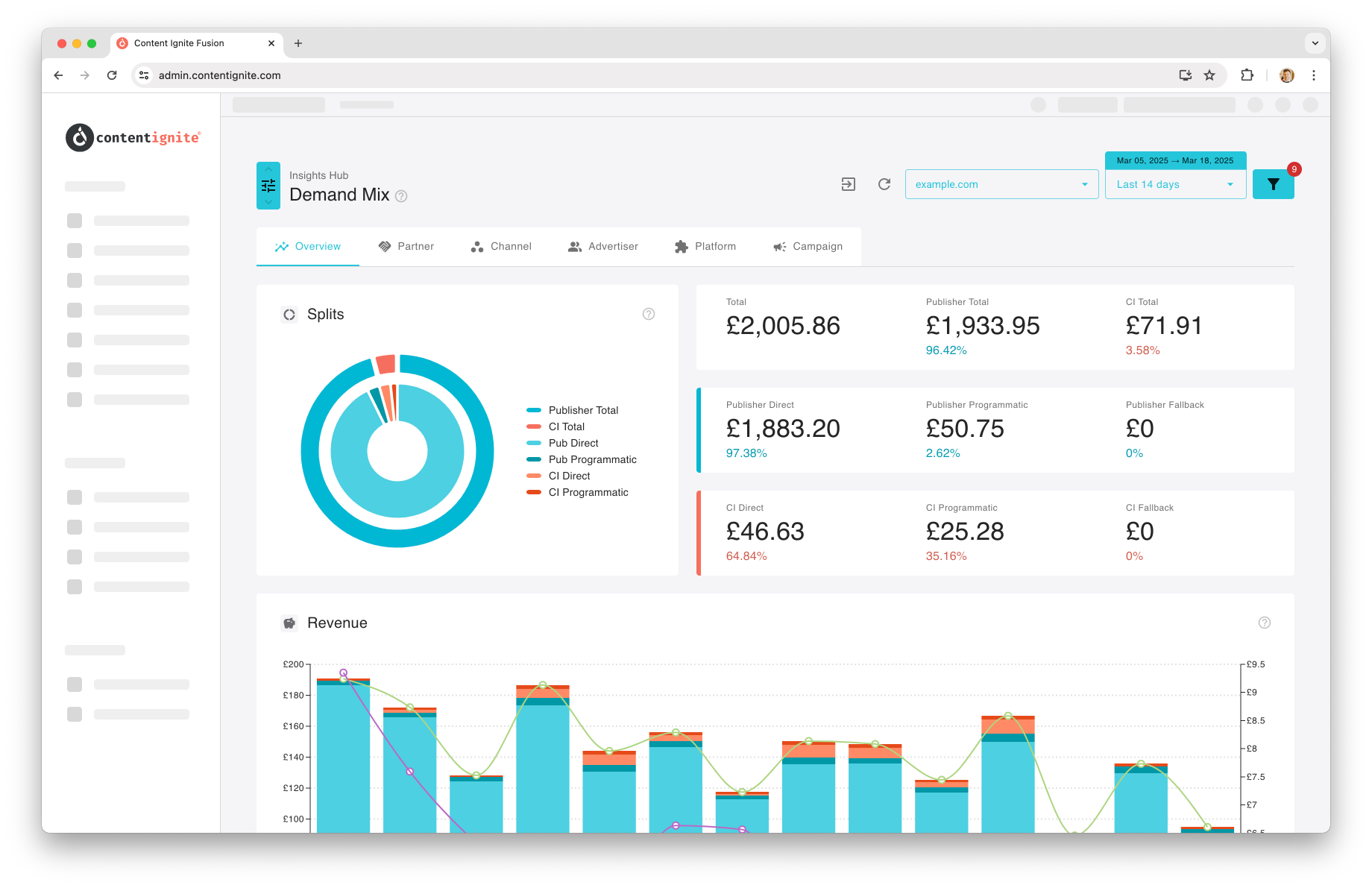This screenshot has height=888, width=1372.
Task: Go back in browser history
Action: coord(59,75)
